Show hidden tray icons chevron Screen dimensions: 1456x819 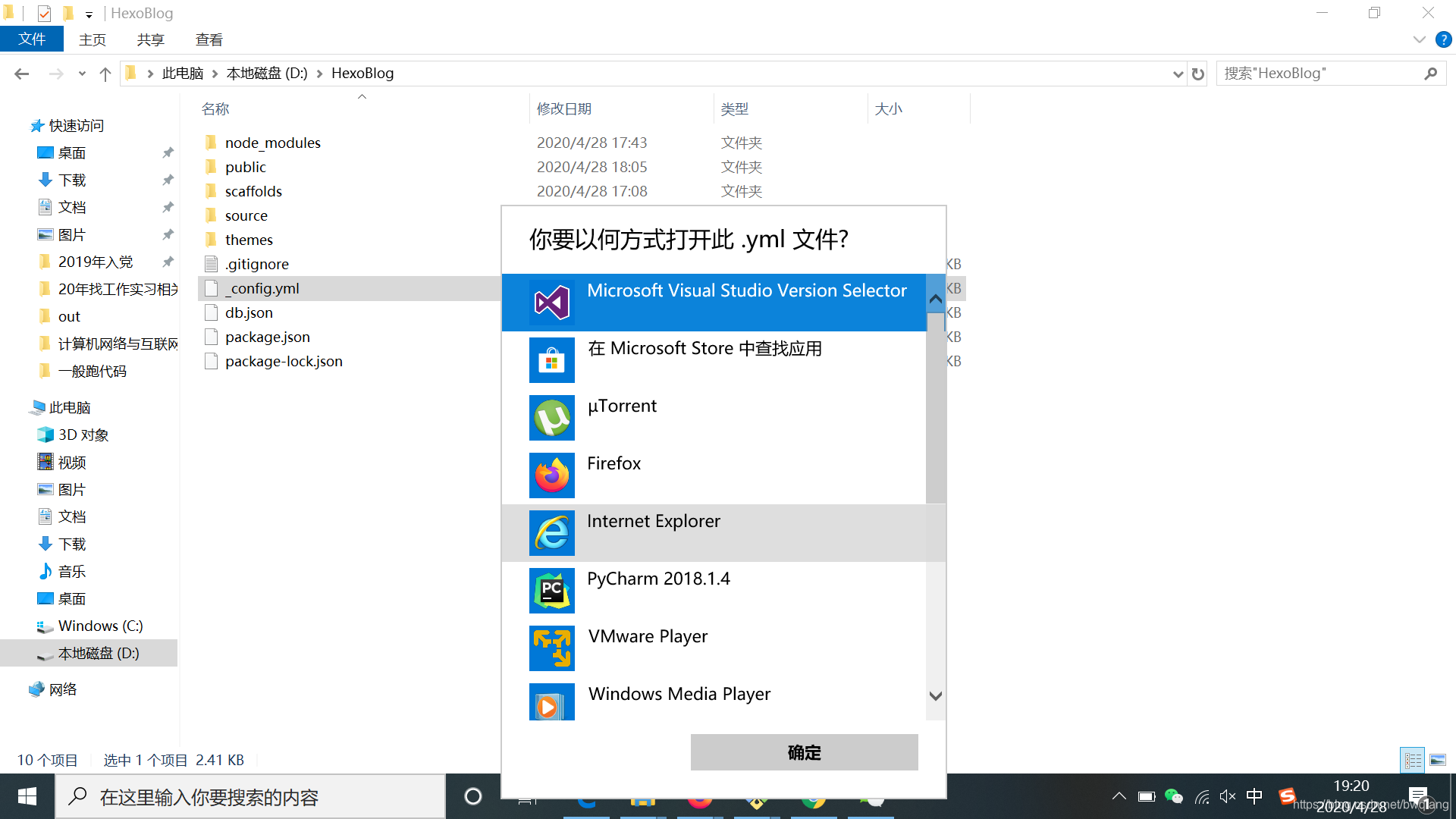coord(1119,796)
